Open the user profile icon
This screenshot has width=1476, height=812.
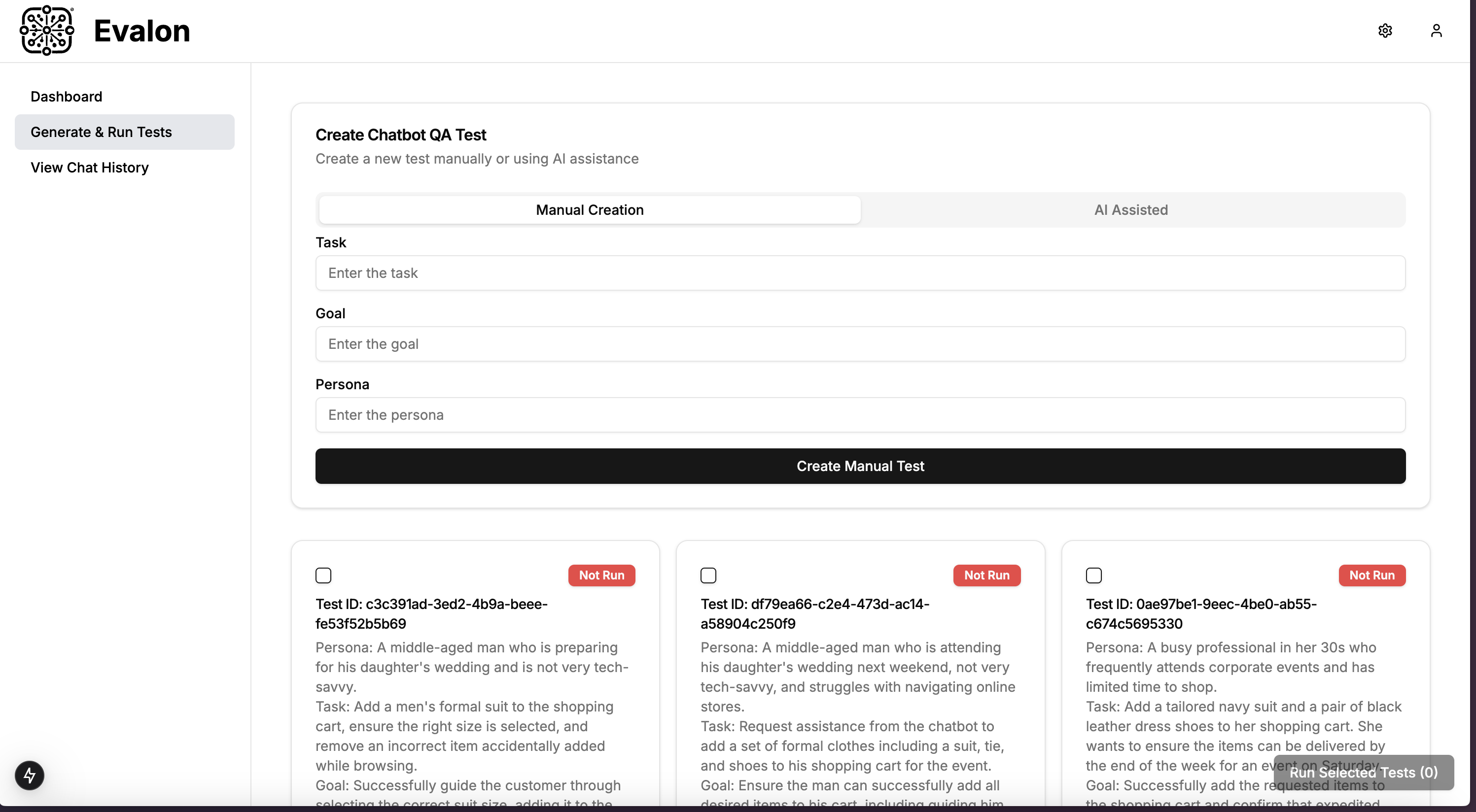1436,31
